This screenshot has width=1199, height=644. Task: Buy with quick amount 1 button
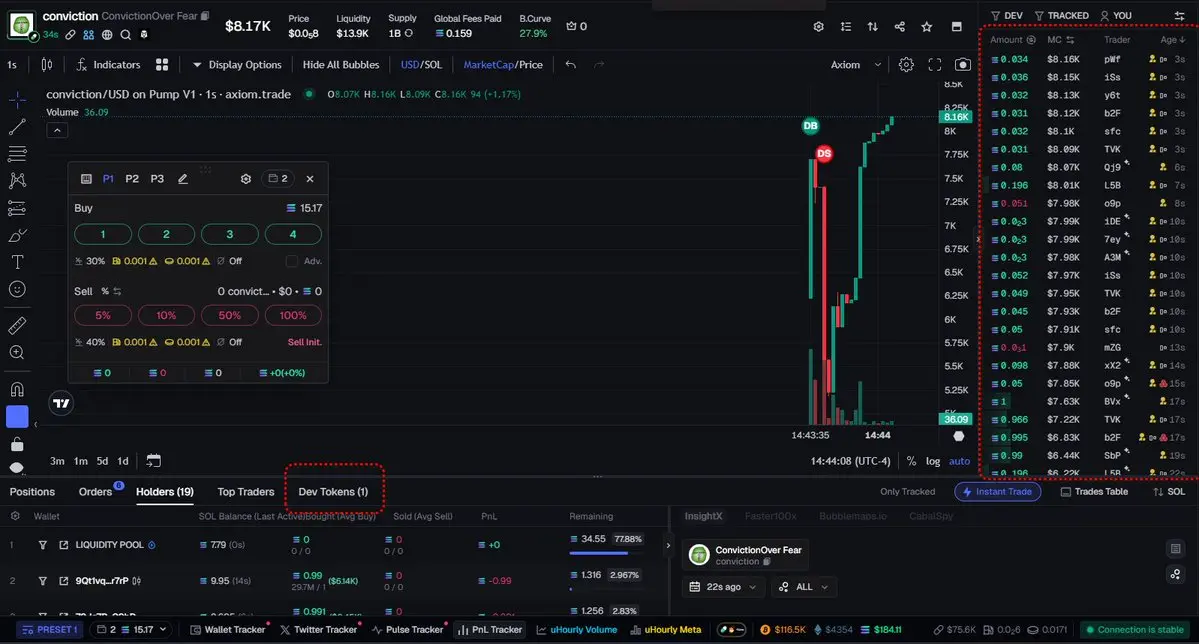(102, 235)
